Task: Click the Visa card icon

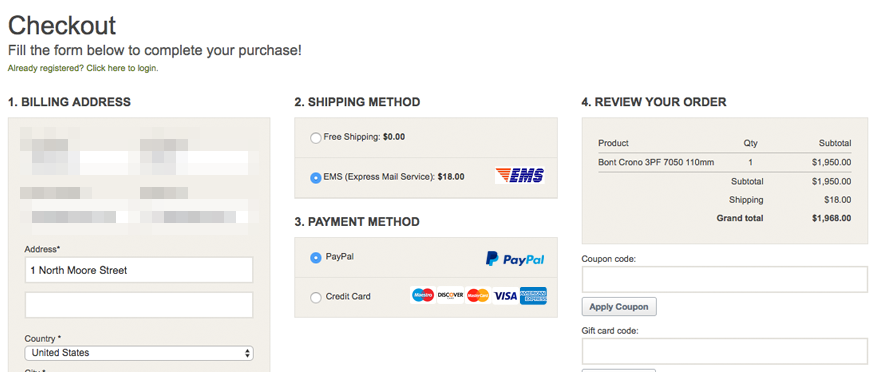Action: [x=505, y=295]
